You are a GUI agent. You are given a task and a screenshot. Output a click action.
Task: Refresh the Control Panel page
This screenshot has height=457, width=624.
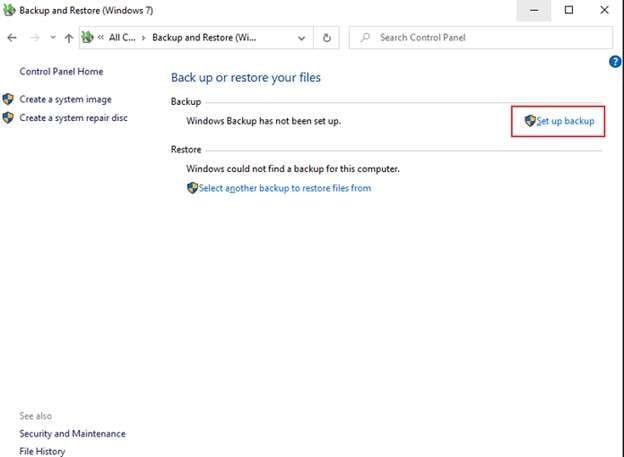point(327,38)
